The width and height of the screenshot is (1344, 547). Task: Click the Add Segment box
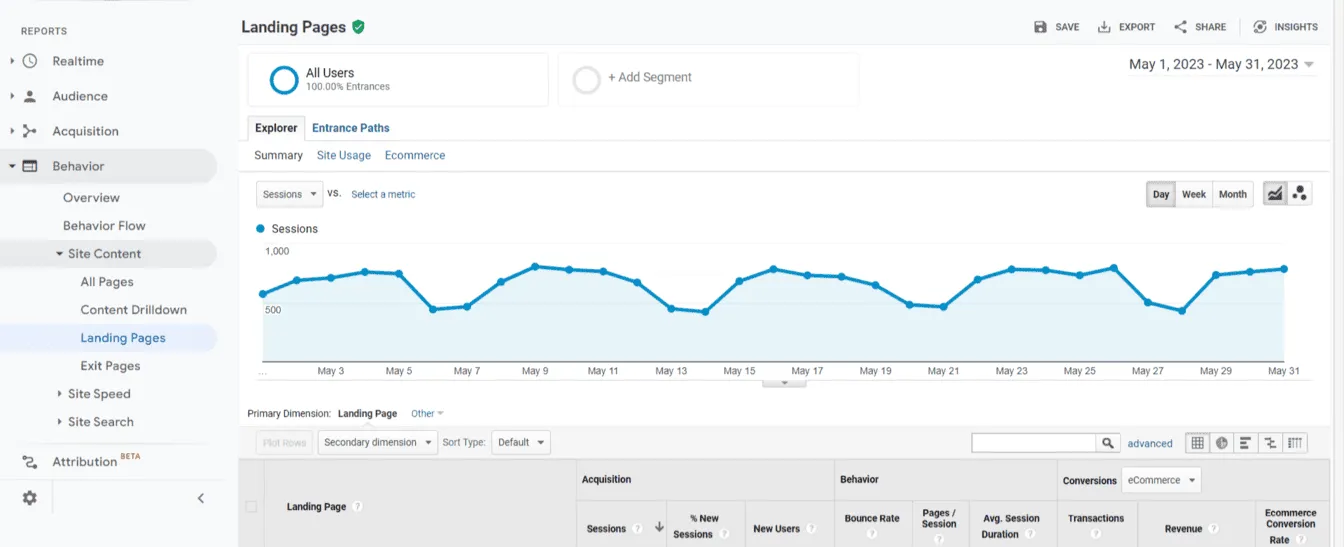tap(709, 80)
